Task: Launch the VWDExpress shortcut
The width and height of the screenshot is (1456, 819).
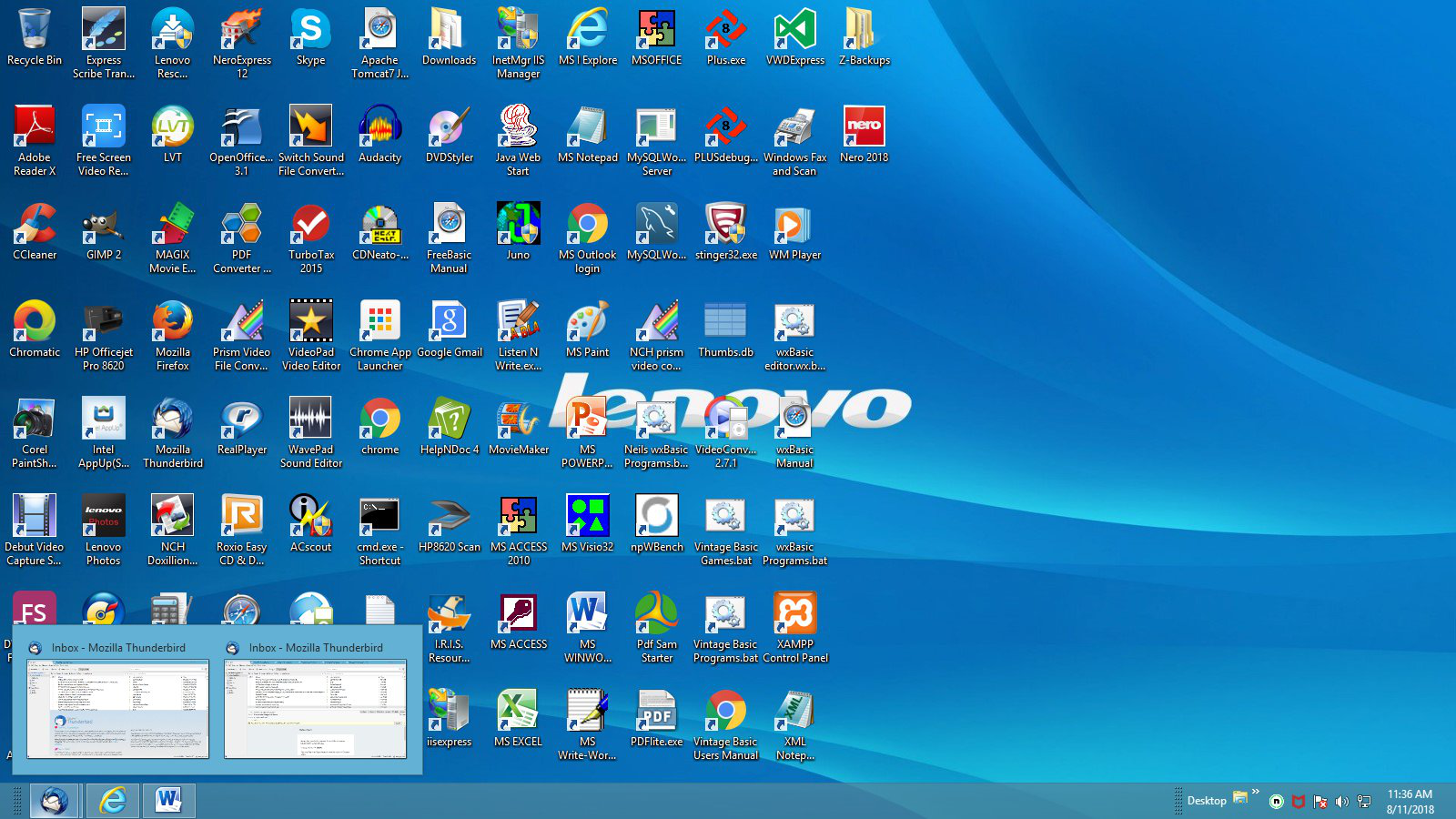Action: [x=795, y=38]
